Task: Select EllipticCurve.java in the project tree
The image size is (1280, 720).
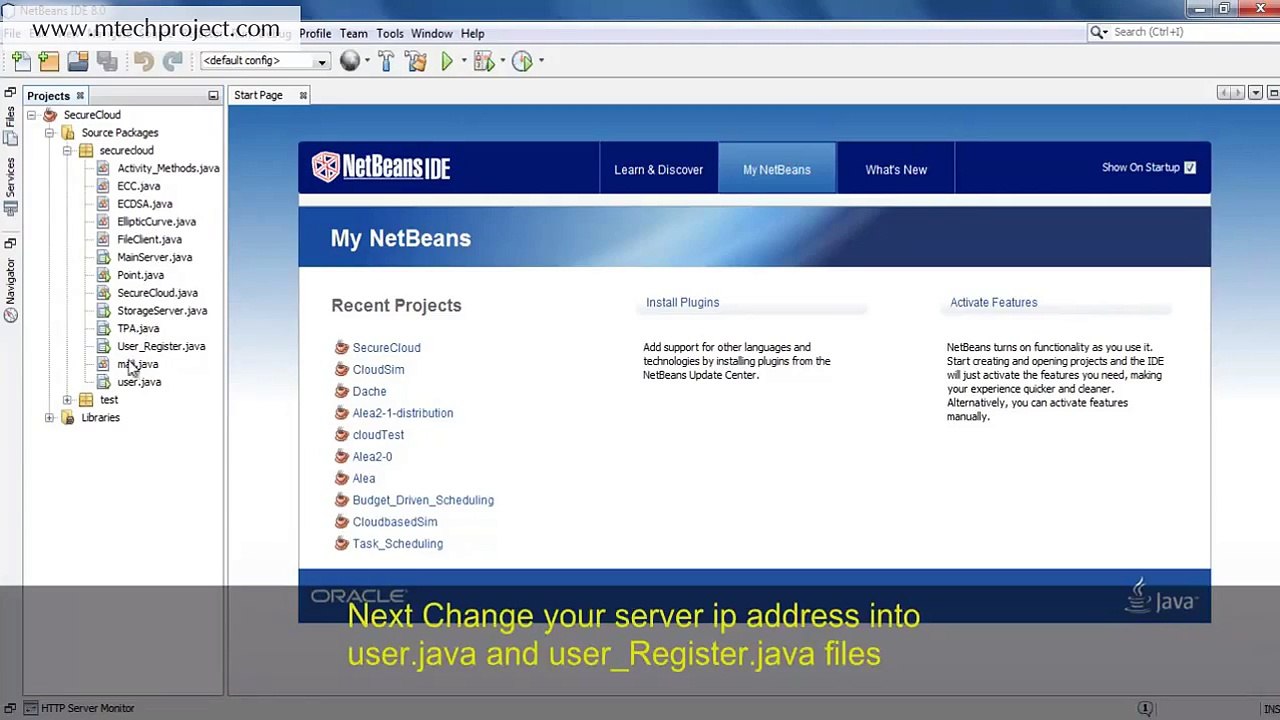Action: pyautogui.click(x=156, y=222)
